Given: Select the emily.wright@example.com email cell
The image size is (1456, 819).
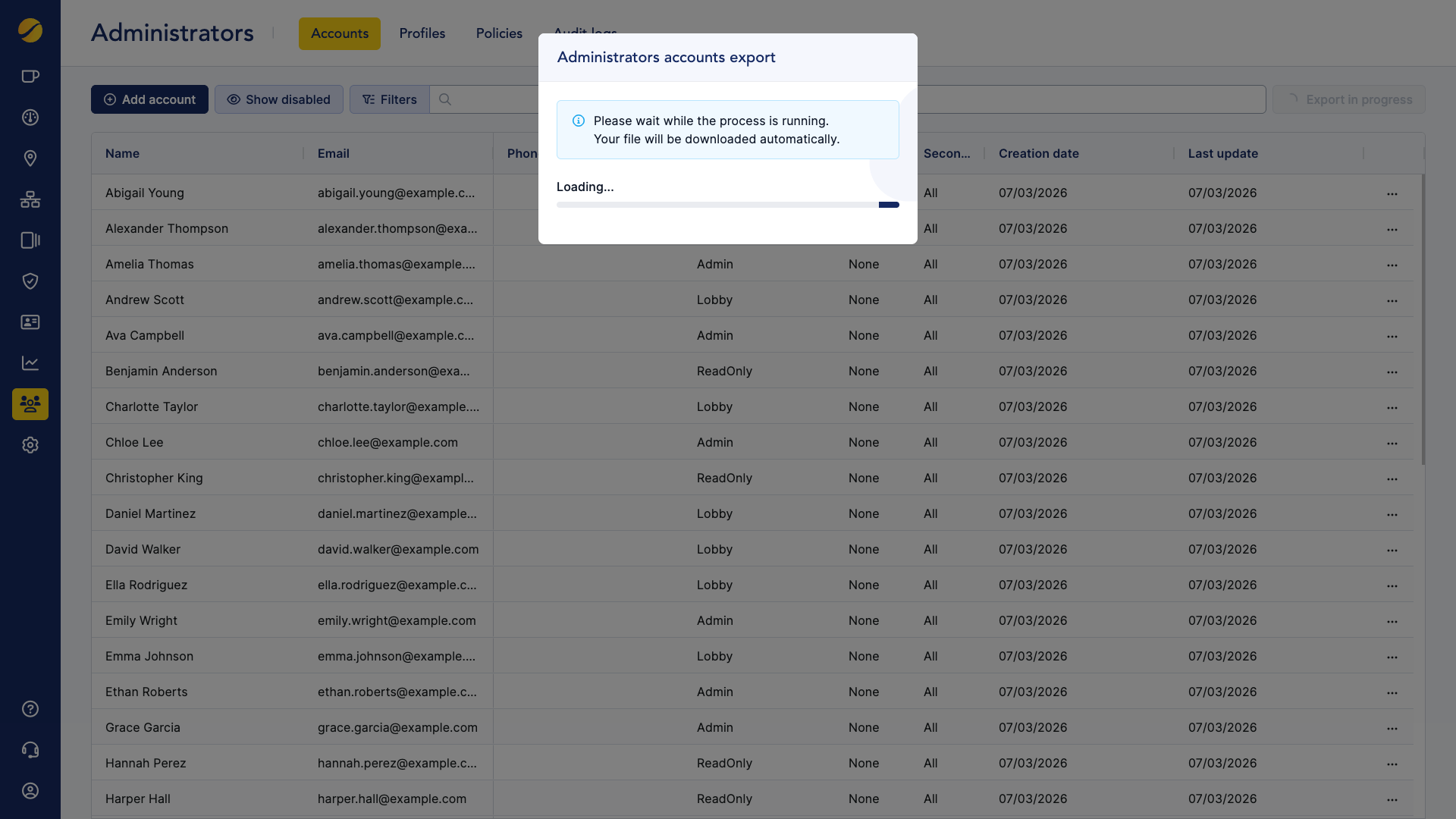Looking at the screenshot, I should tap(397, 620).
